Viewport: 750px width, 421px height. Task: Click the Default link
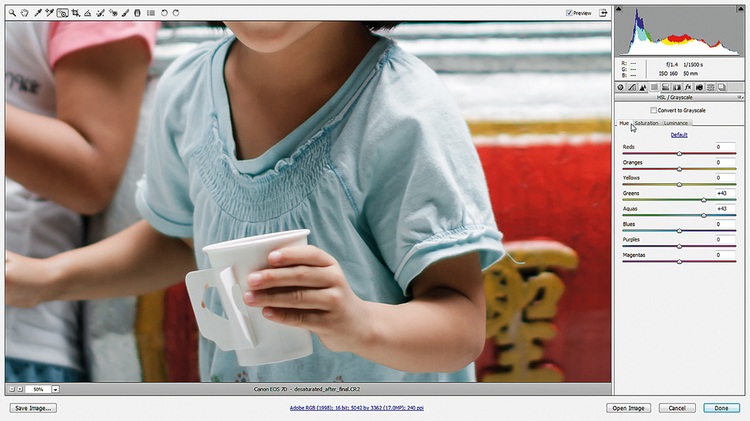click(x=679, y=135)
